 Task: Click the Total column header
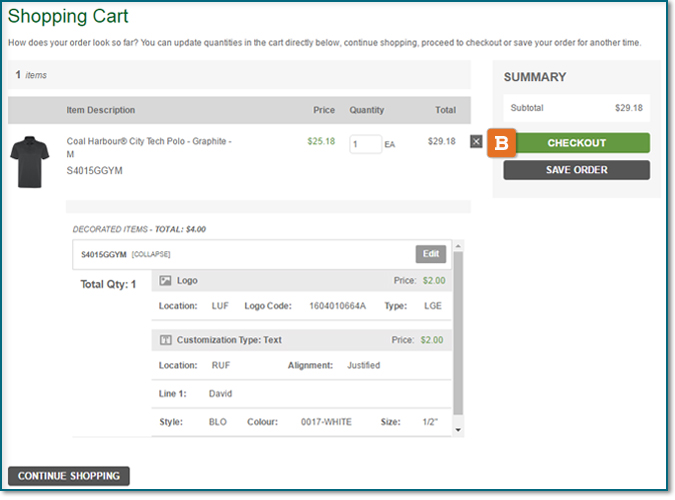[444, 110]
